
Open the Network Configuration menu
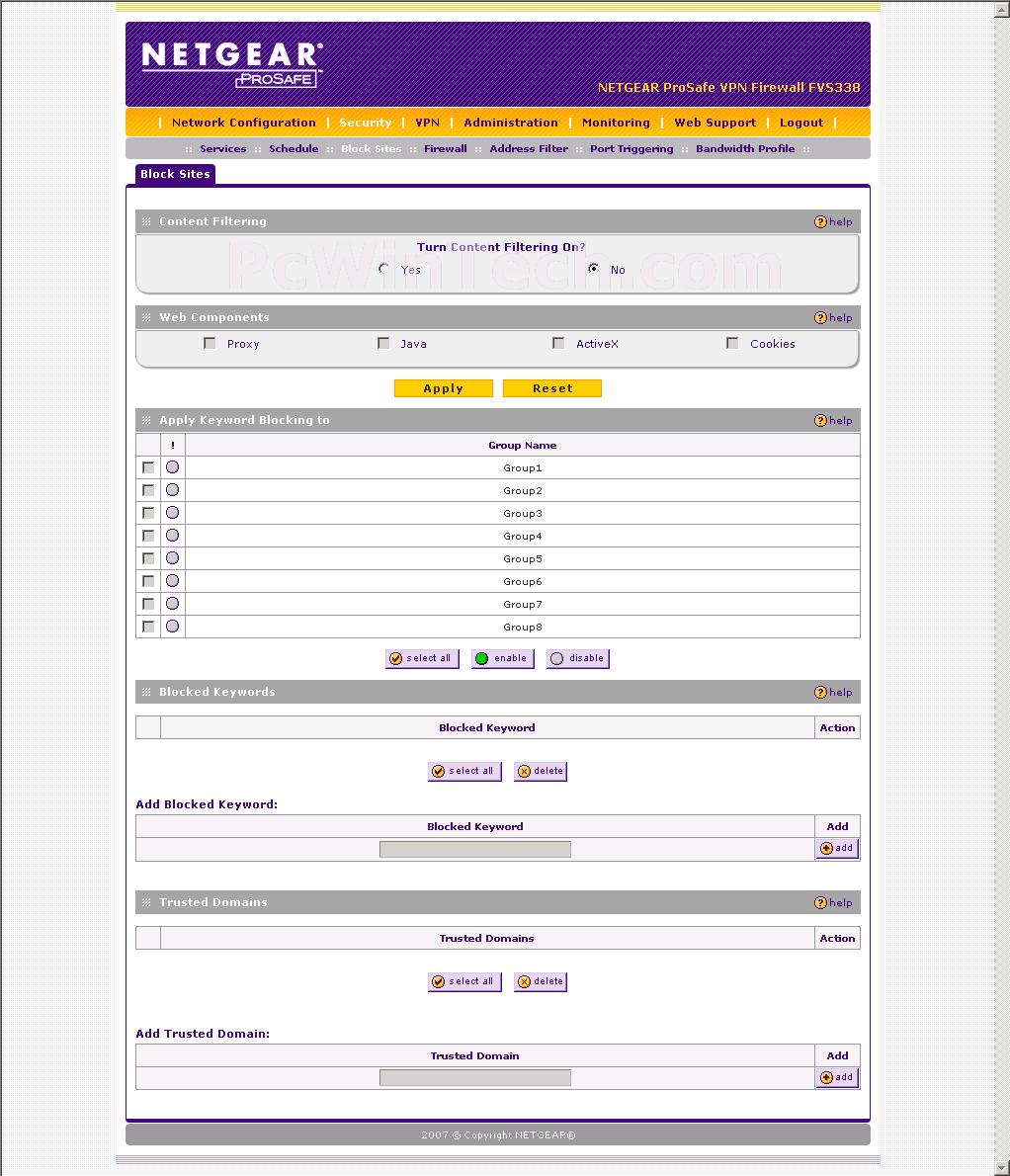click(x=244, y=123)
